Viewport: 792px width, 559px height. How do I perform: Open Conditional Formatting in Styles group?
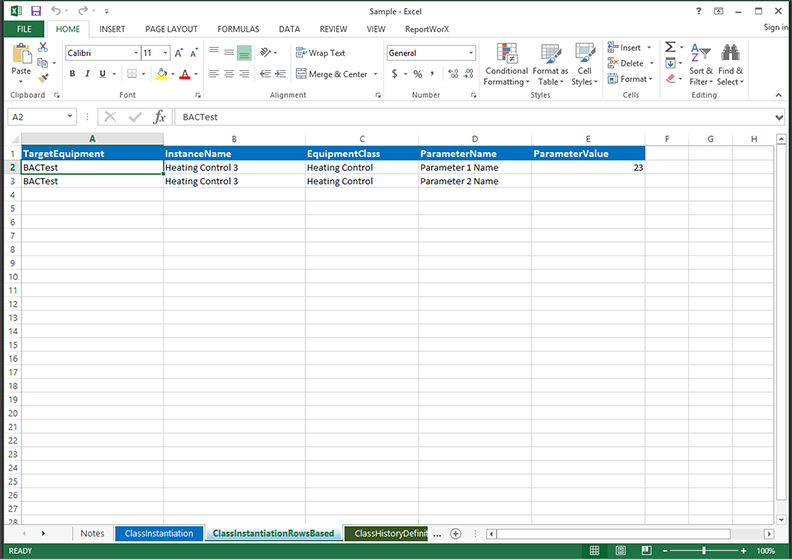[506, 64]
